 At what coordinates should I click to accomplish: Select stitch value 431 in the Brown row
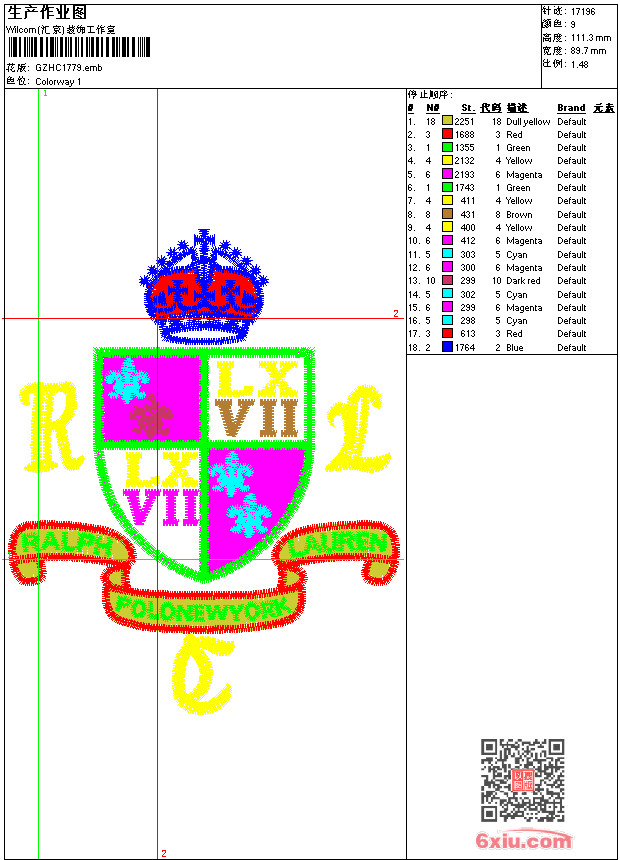pyautogui.click(x=467, y=214)
